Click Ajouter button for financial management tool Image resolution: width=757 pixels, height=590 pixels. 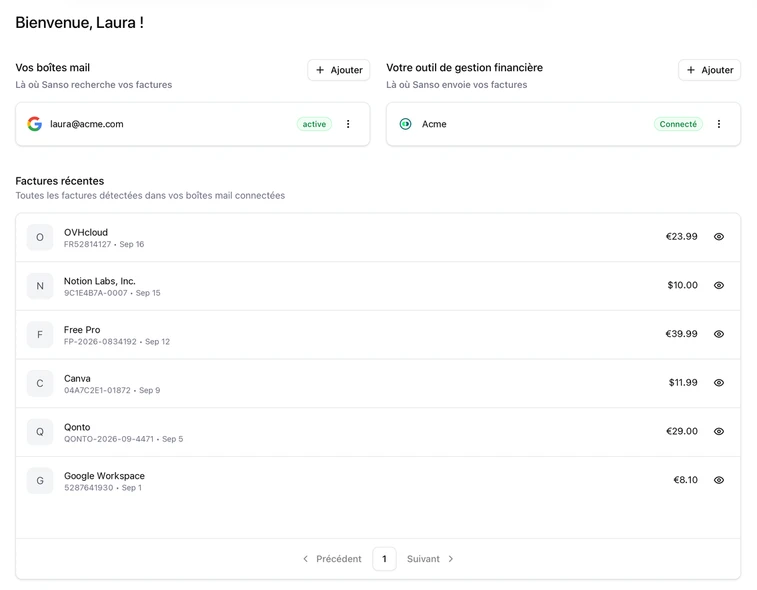(710, 70)
